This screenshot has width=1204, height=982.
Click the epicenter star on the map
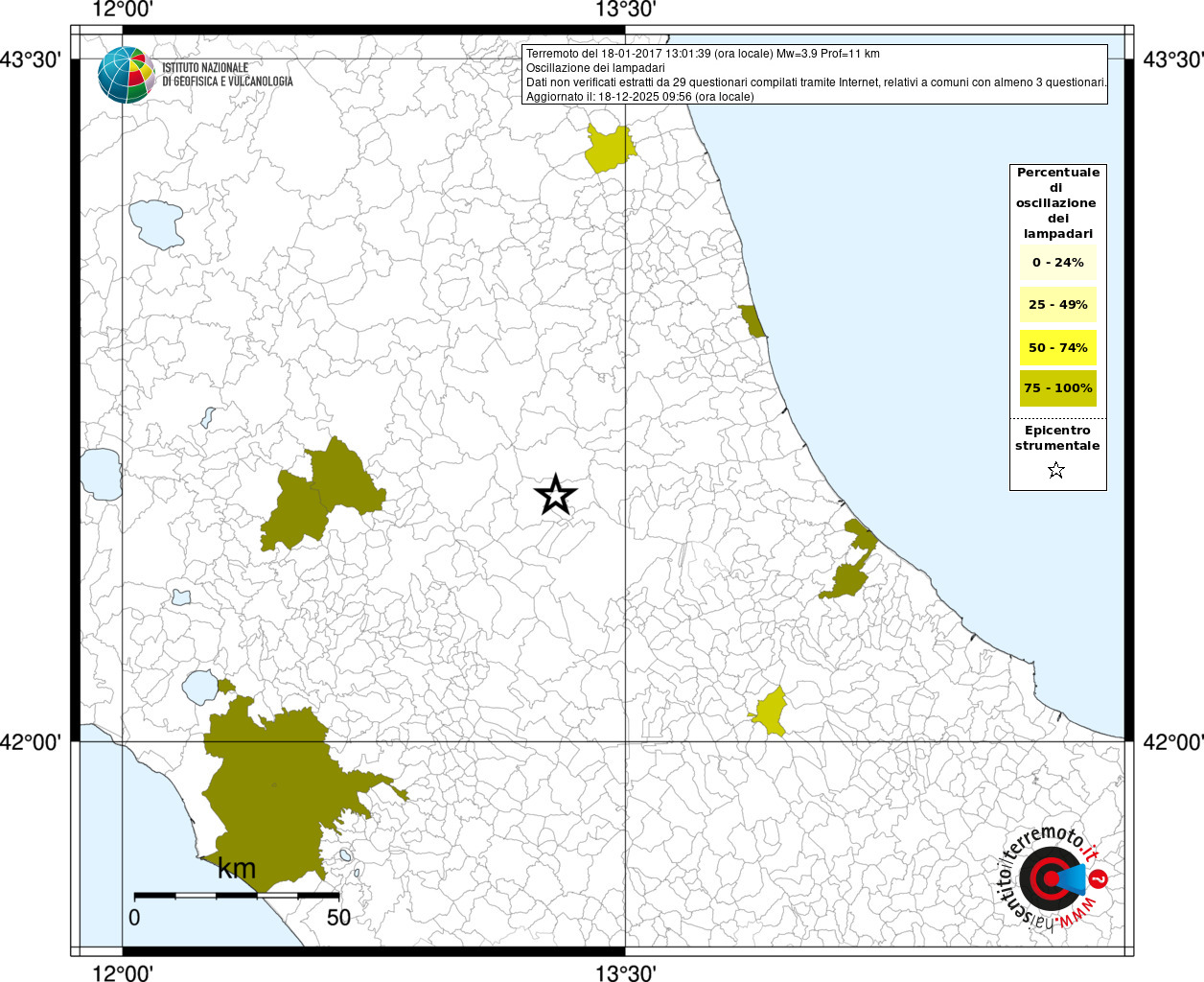[555, 495]
